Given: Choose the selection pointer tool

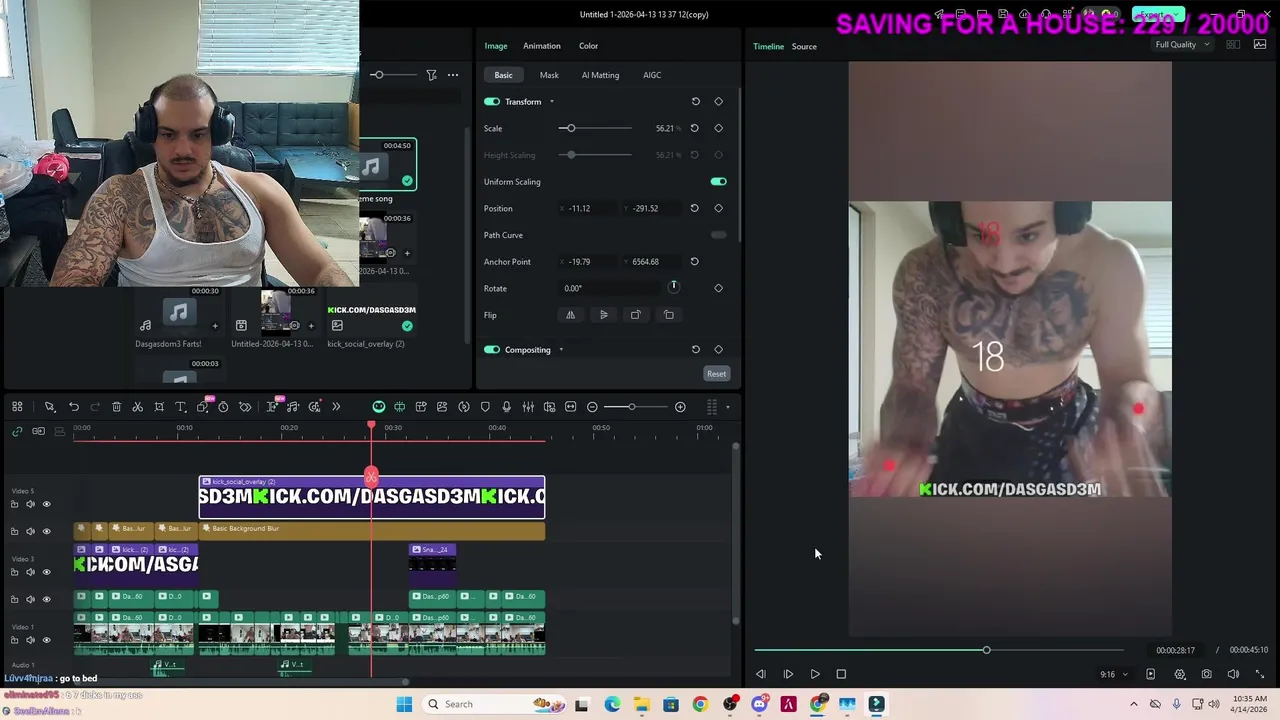Looking at the screenshot, I should 49,407.
